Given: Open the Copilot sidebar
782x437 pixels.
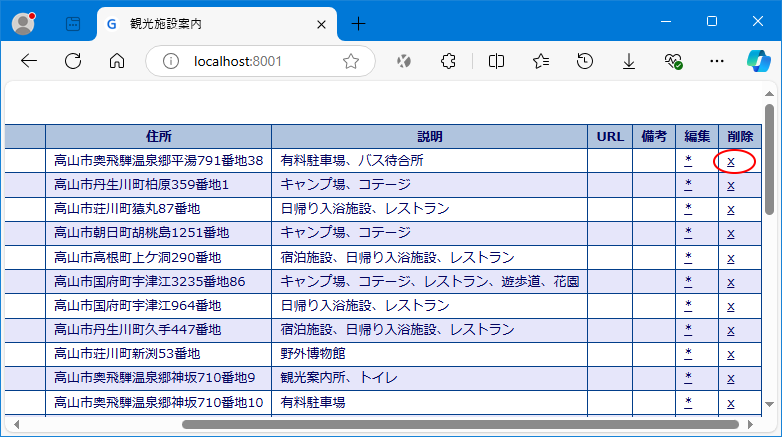Looking at the screenshot, I should tap(759, 61).
